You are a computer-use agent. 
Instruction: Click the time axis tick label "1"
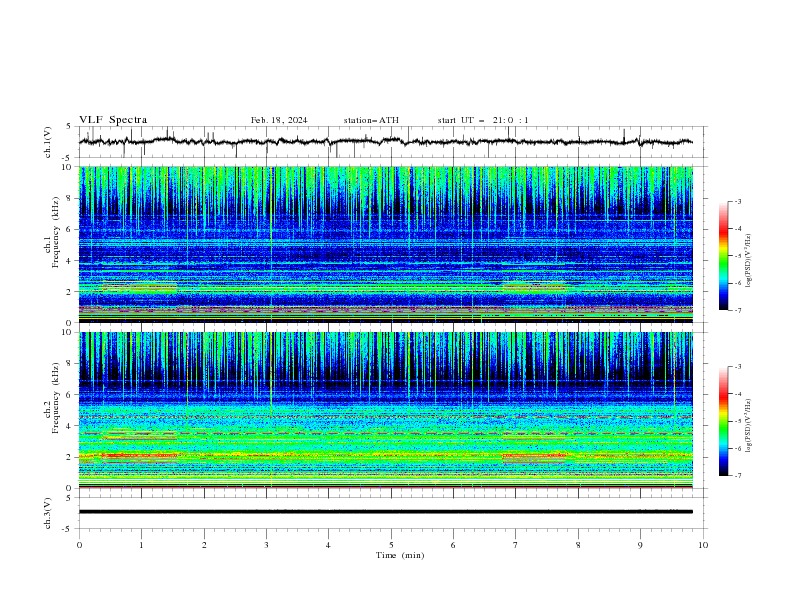[x=141, y=545]
